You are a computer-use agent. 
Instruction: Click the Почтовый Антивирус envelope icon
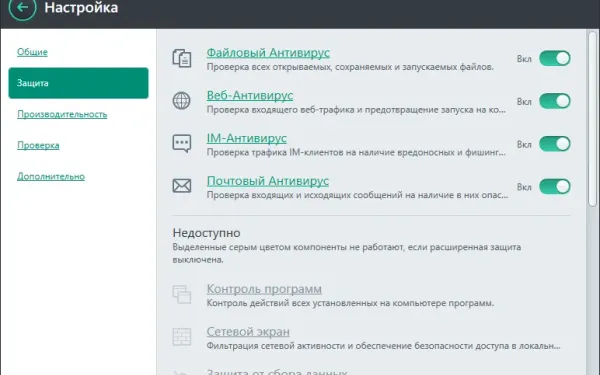click(182, 186)
